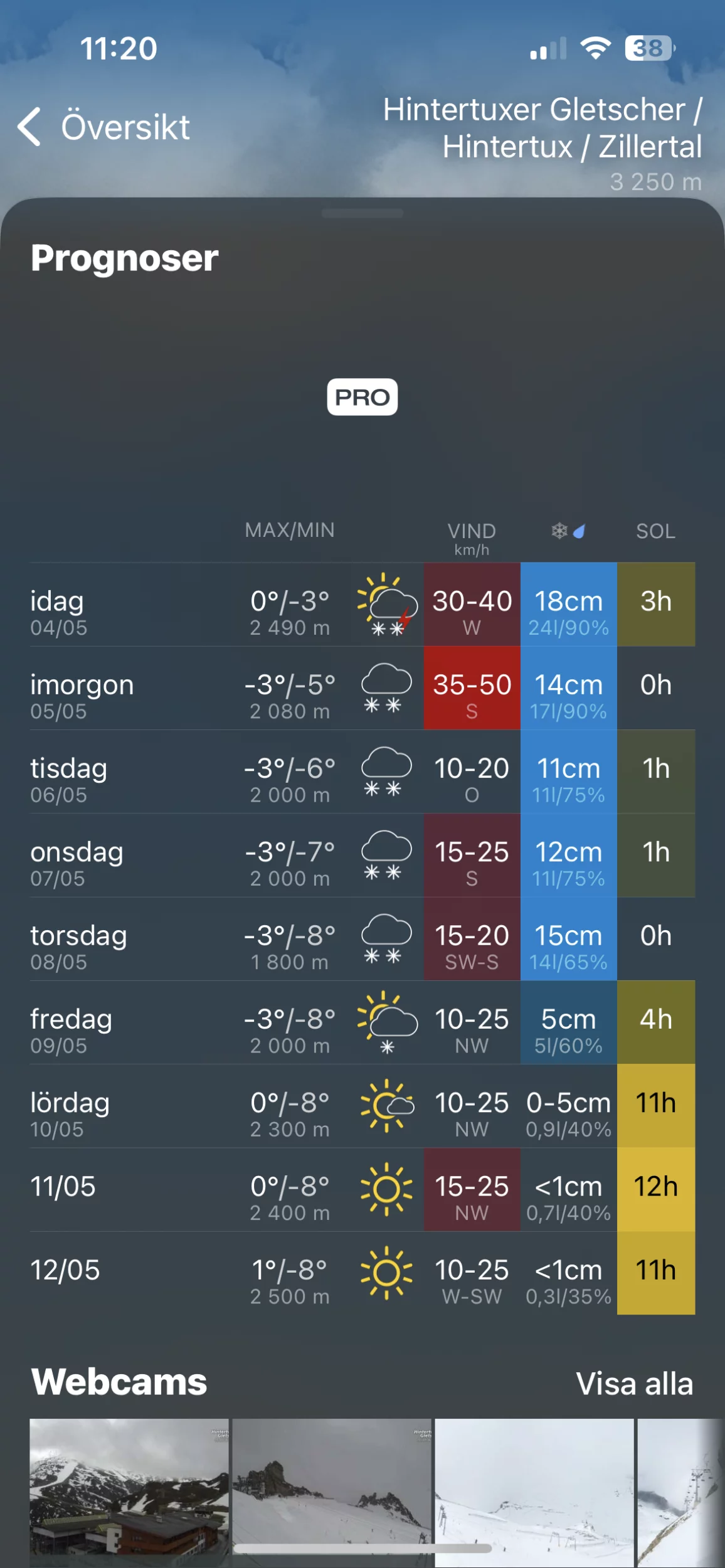Tap the back chevron arrow icon
Screen dimensions: 725x1568
(x=29, y=127)
